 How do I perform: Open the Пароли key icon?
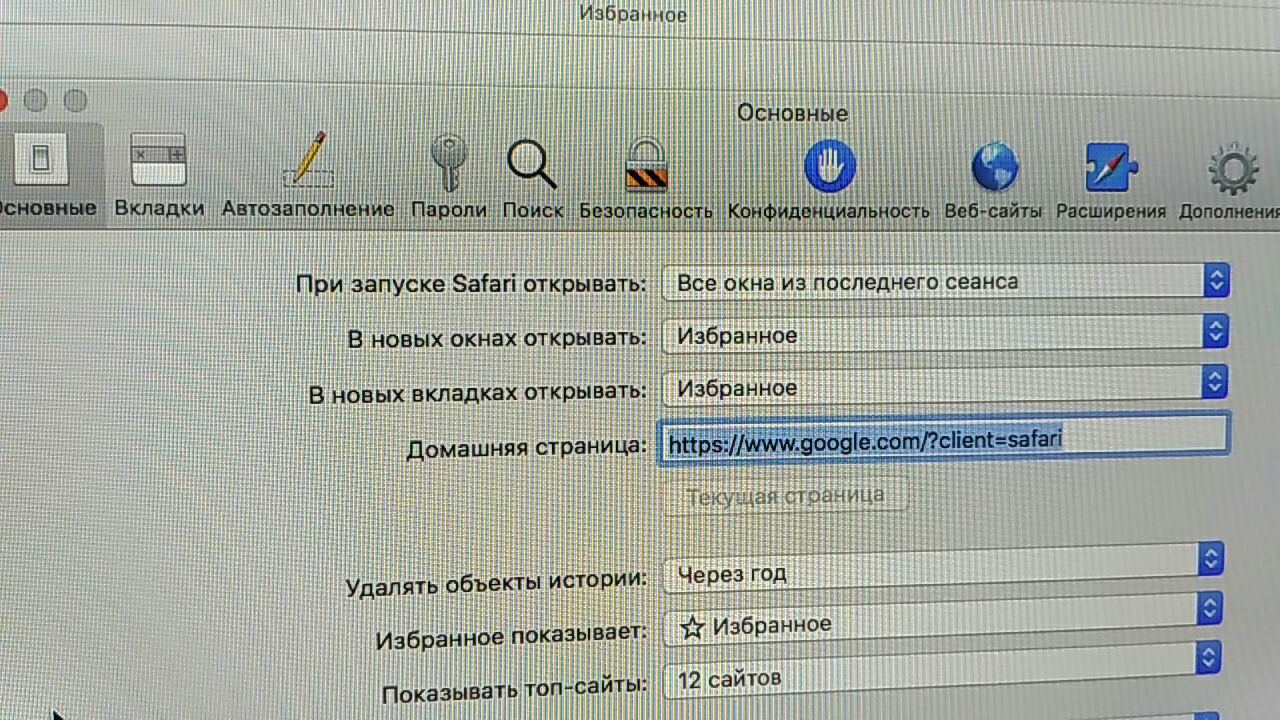(x=449, y=163)
